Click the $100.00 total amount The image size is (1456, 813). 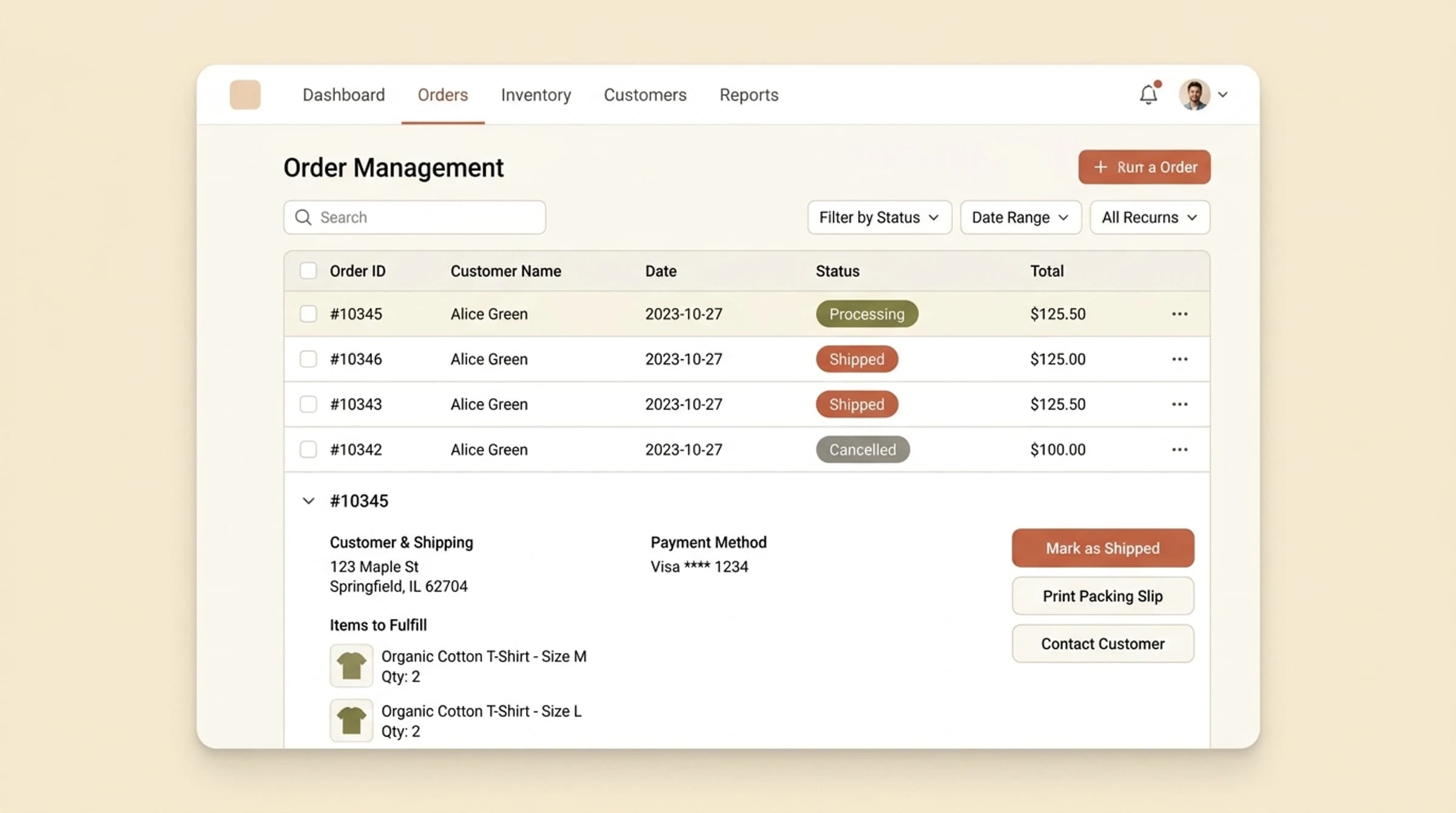1057,450
